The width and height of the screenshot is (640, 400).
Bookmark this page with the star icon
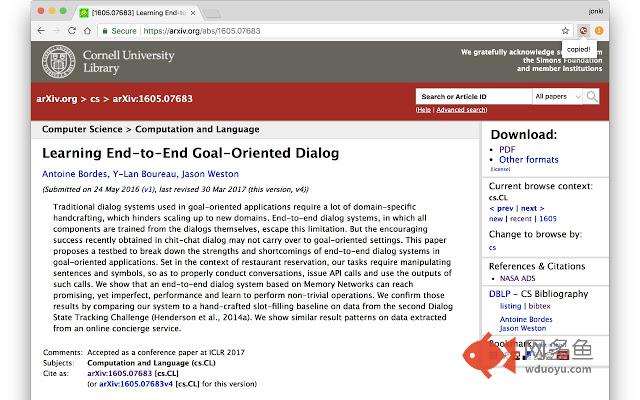565,31
